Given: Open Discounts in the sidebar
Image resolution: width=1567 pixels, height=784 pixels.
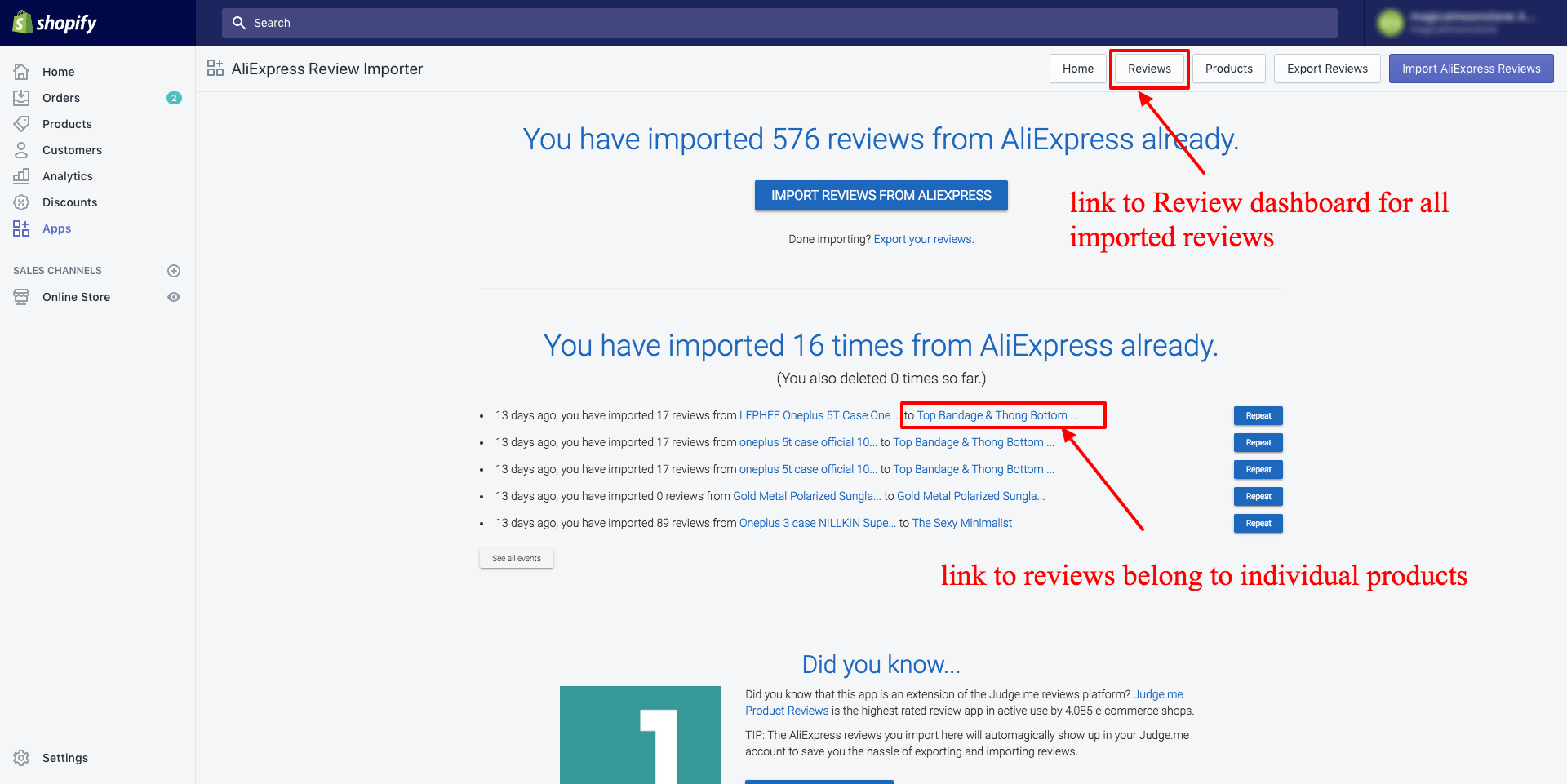Looking at the screenshot, I should coord(69,202).
